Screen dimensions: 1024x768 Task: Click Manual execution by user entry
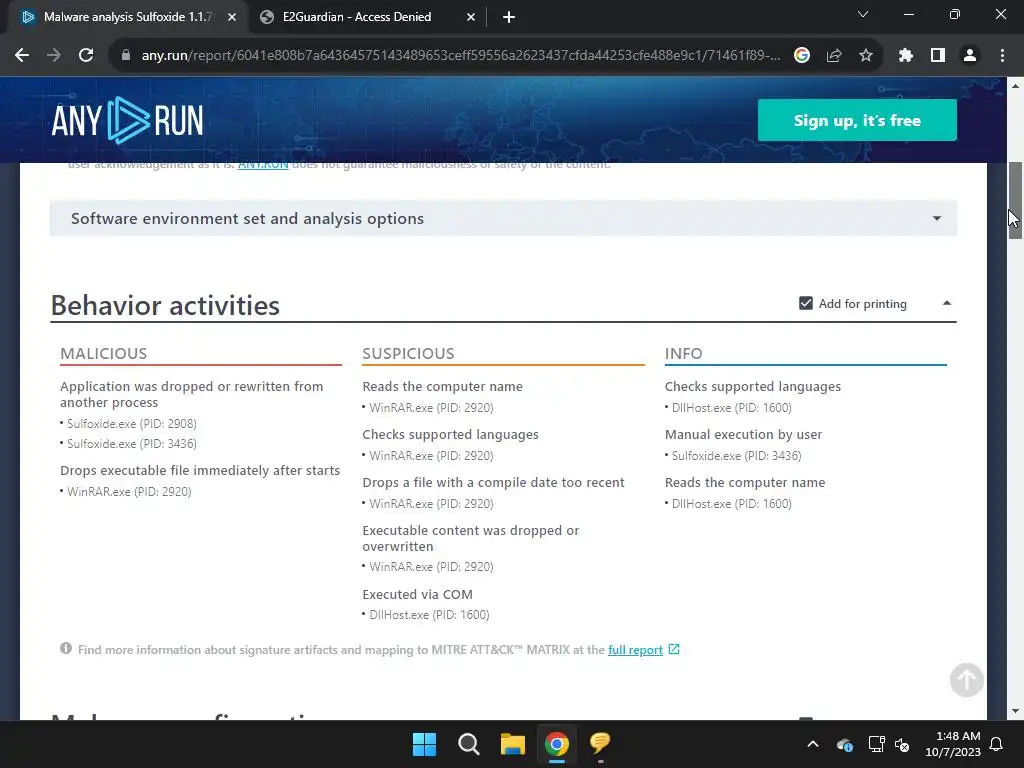tap(743, 434)
